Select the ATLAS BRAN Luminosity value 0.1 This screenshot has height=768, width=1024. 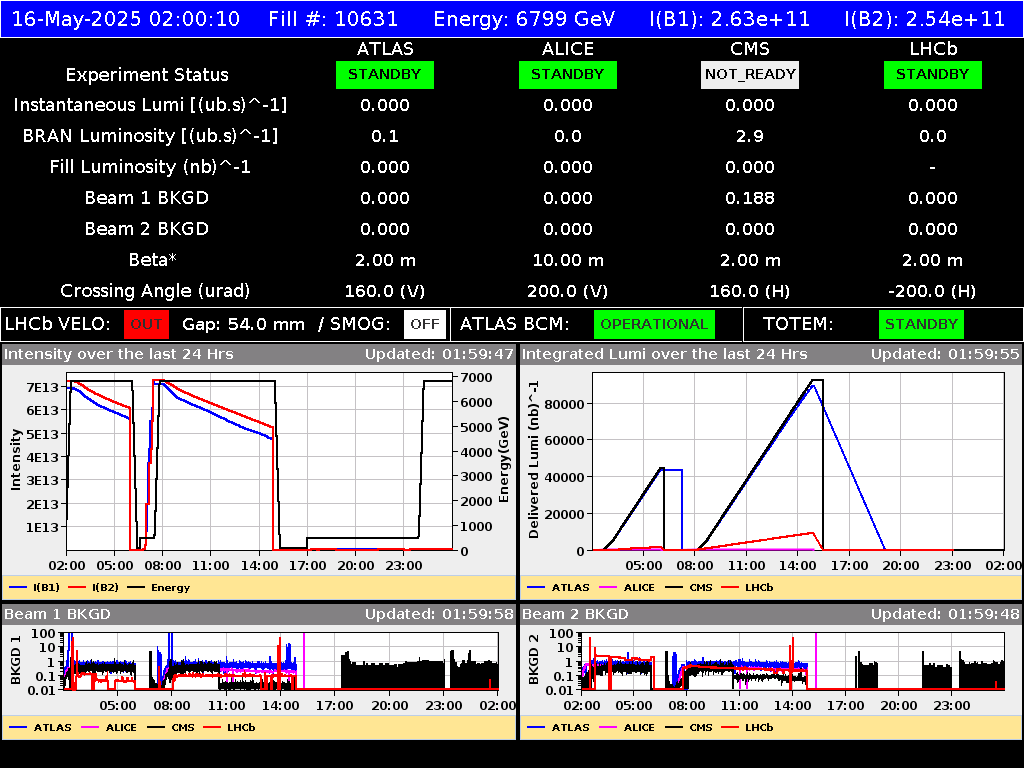point(385,136)
